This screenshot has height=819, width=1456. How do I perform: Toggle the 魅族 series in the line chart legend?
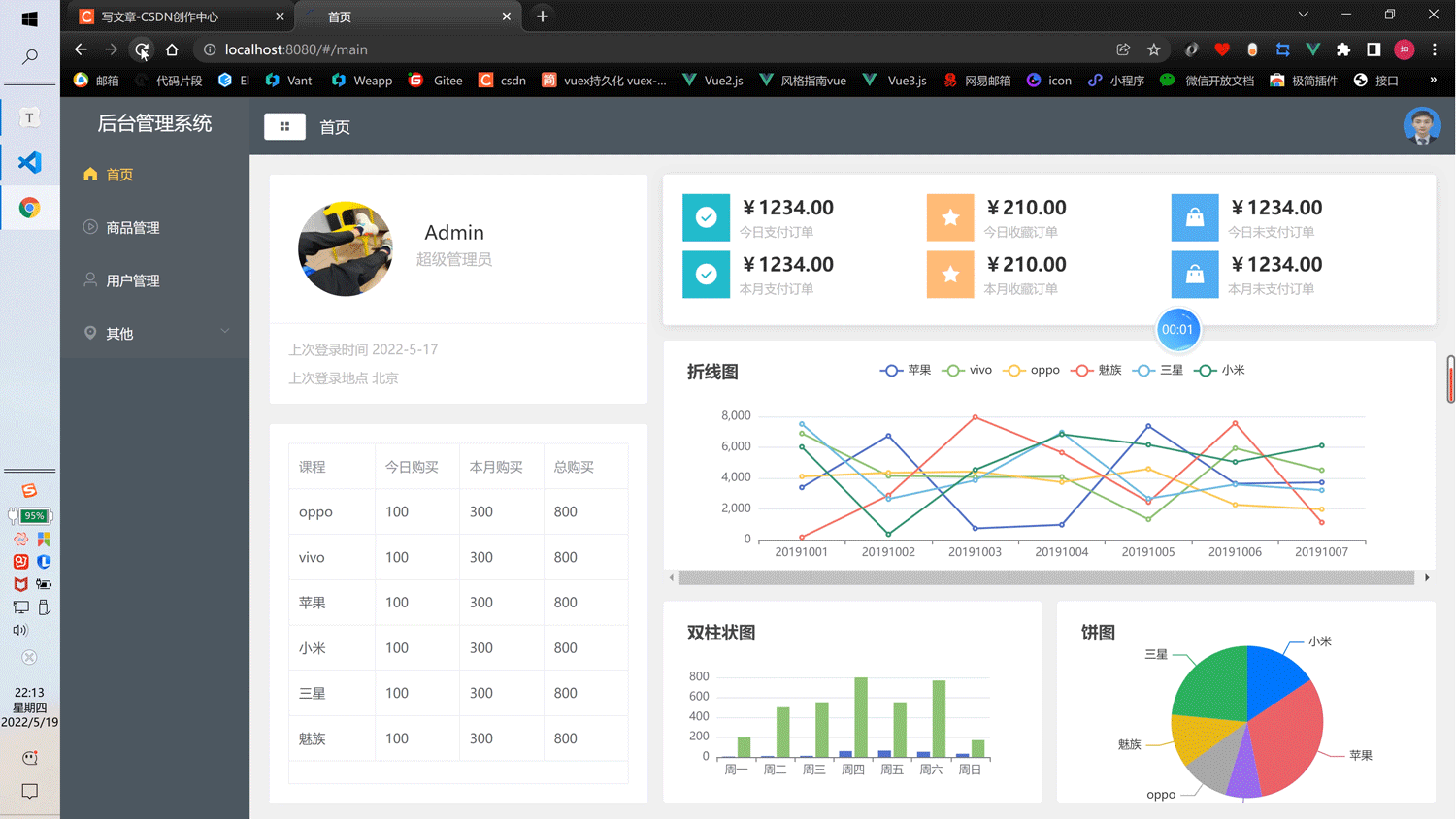click(x=1096, y=370)
